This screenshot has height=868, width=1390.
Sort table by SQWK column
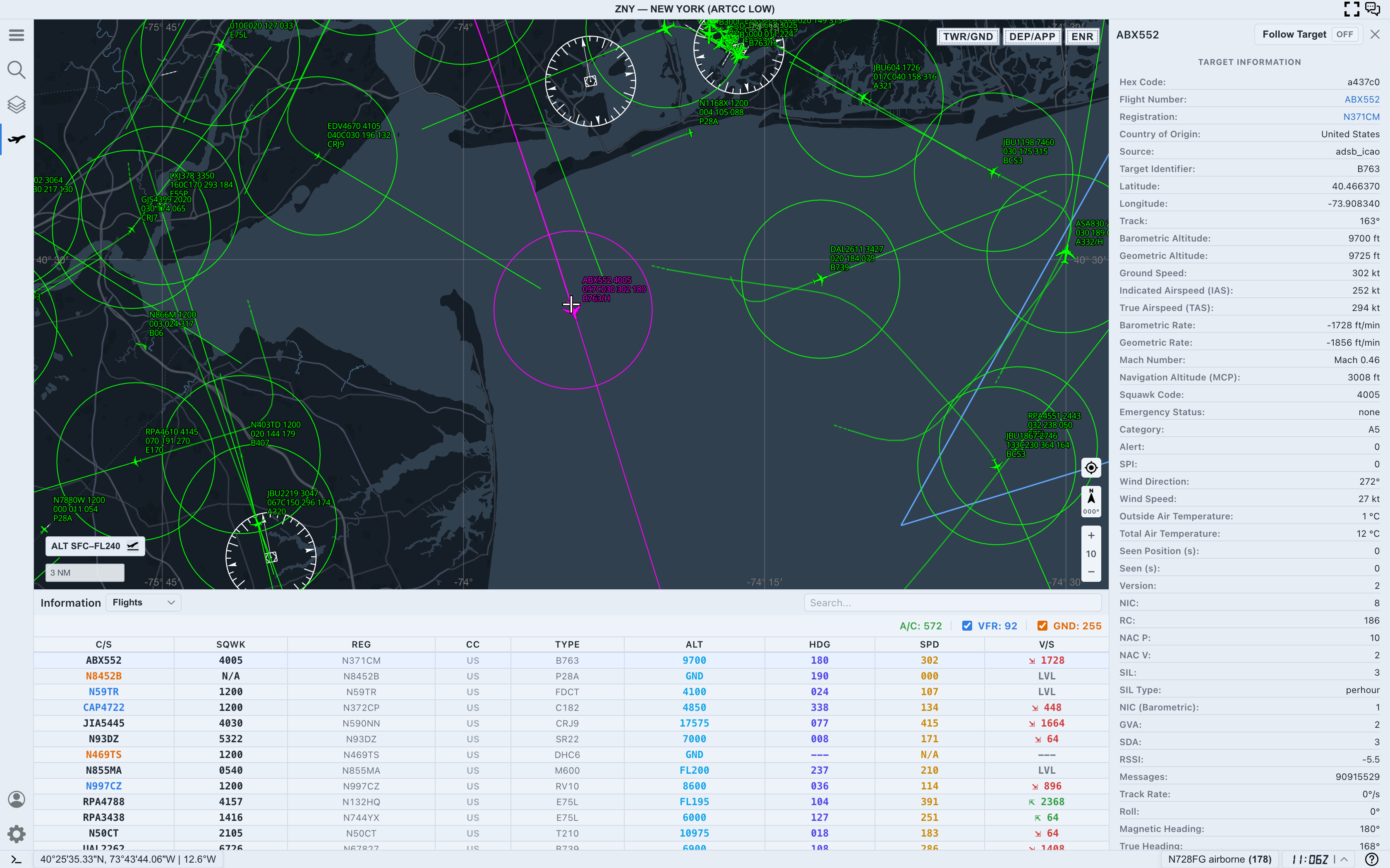point(231,644)
